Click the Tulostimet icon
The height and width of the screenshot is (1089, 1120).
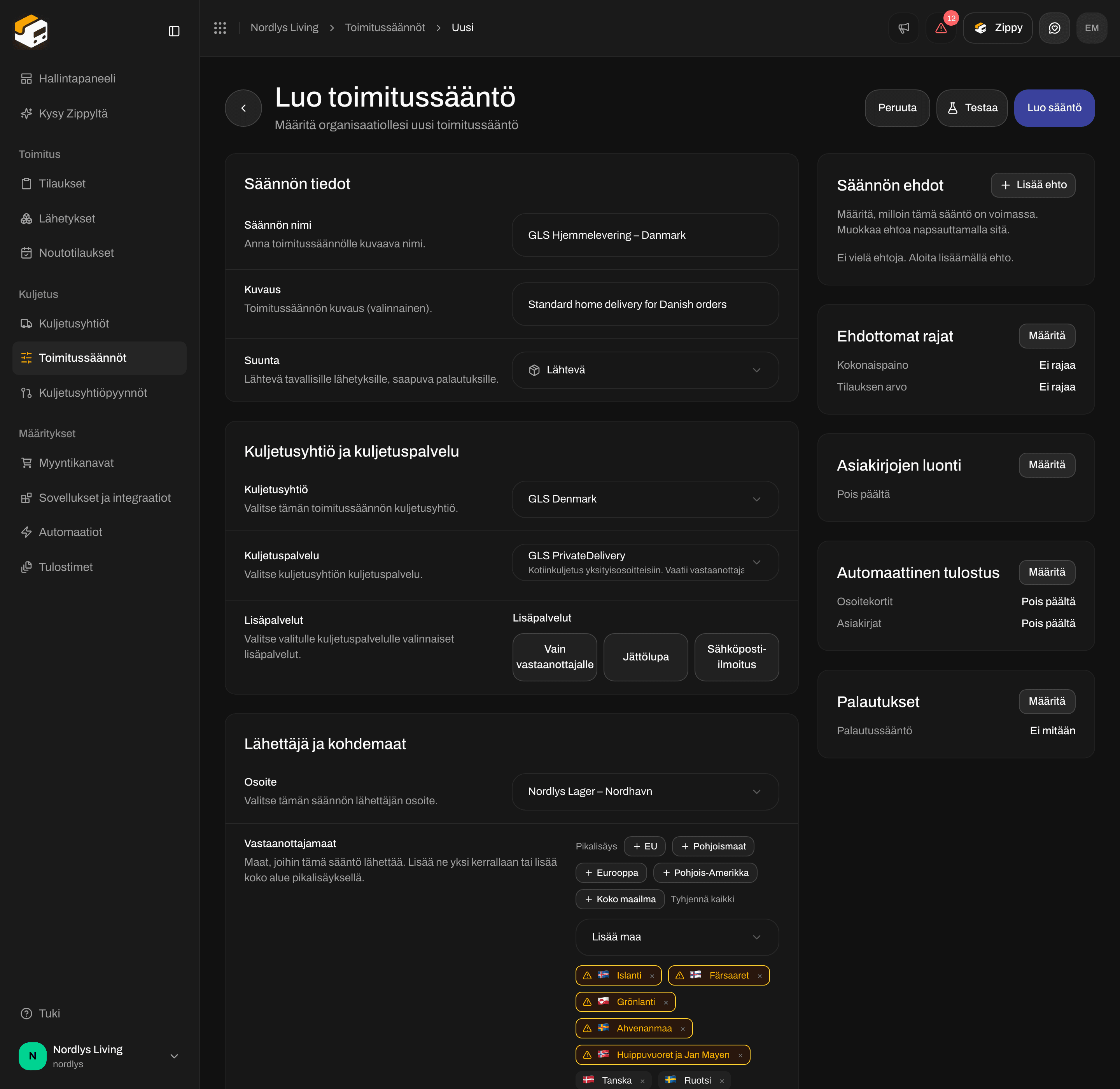click(26, 567)
